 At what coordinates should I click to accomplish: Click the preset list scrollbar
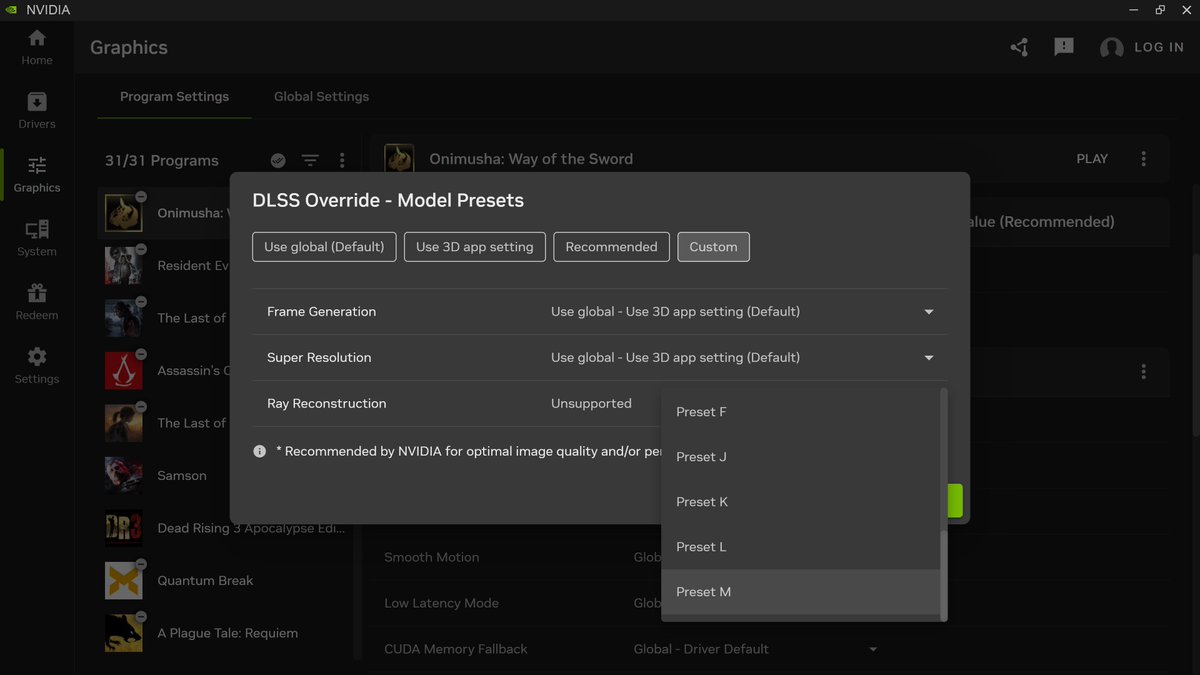point(944,575)
